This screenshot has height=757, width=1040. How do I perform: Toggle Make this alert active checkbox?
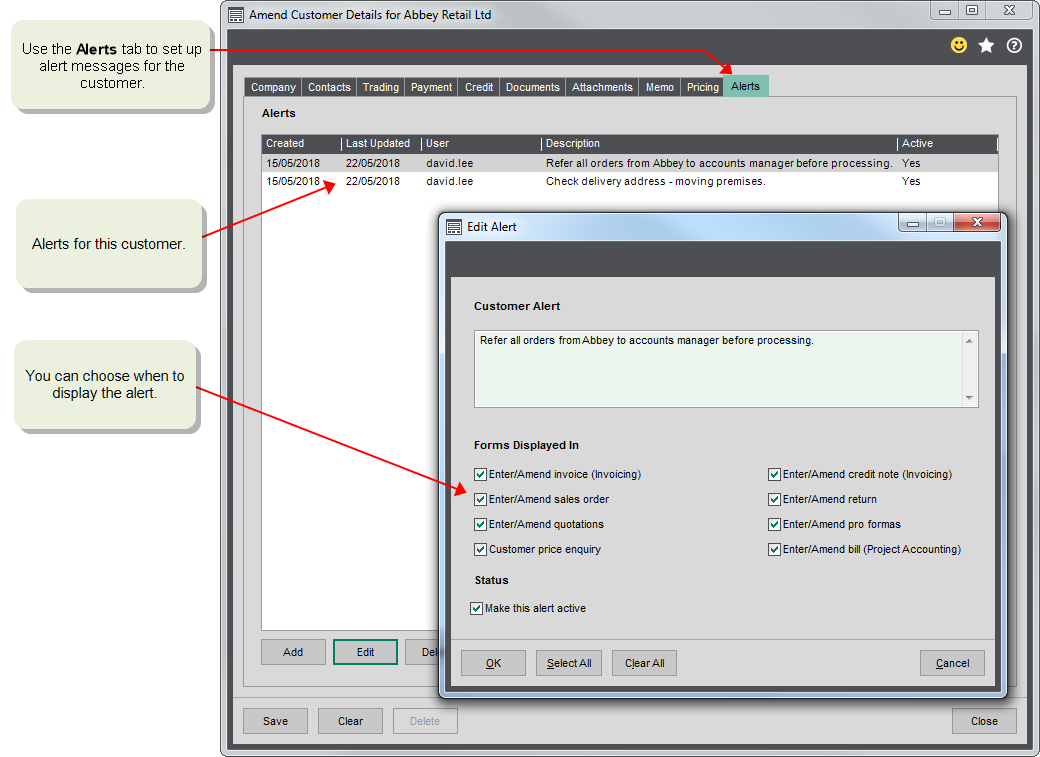pyautogui.click(x=477, y=608)
